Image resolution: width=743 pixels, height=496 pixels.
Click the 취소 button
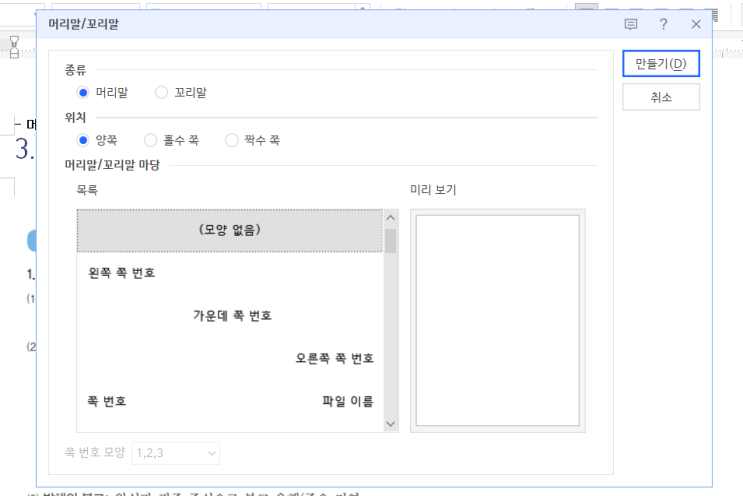point(661,97)
